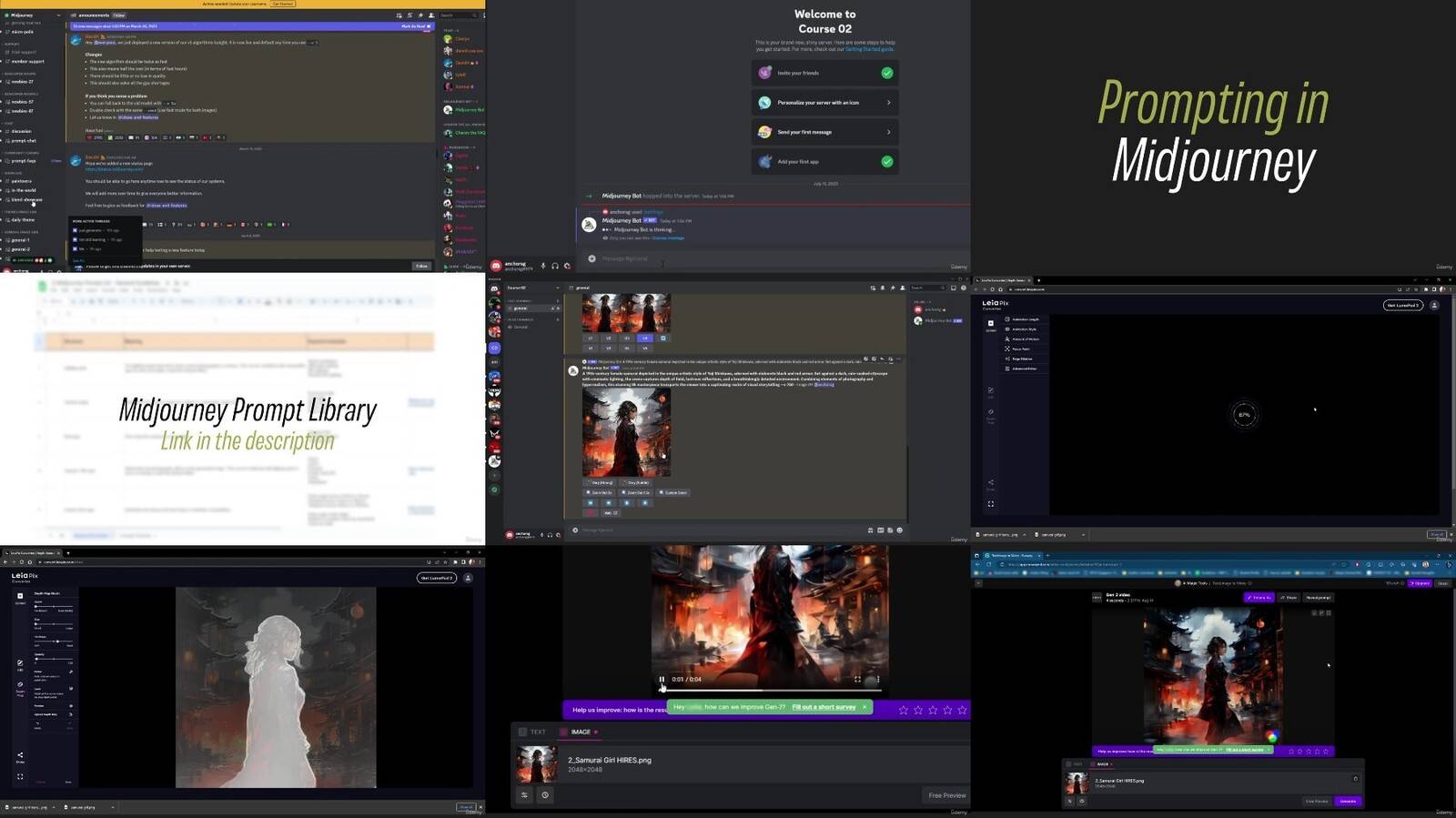Toggle the Add your first app checkmark

(886, 161)
